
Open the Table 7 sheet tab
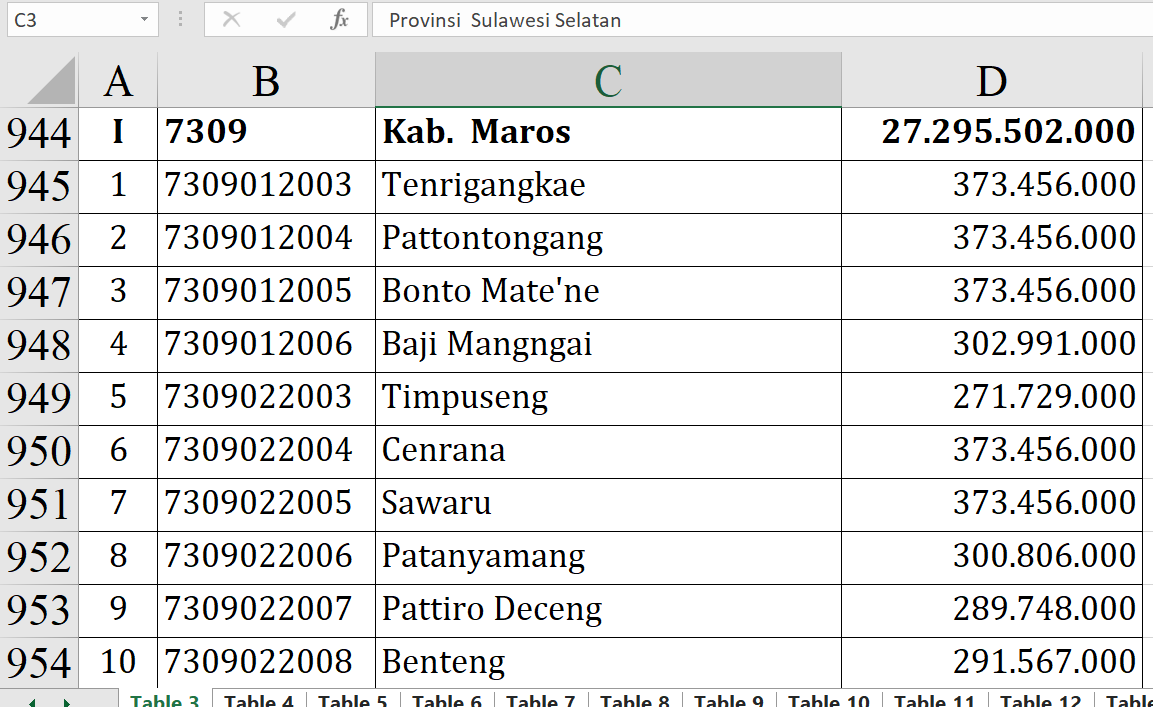click(x=540, y=700)
